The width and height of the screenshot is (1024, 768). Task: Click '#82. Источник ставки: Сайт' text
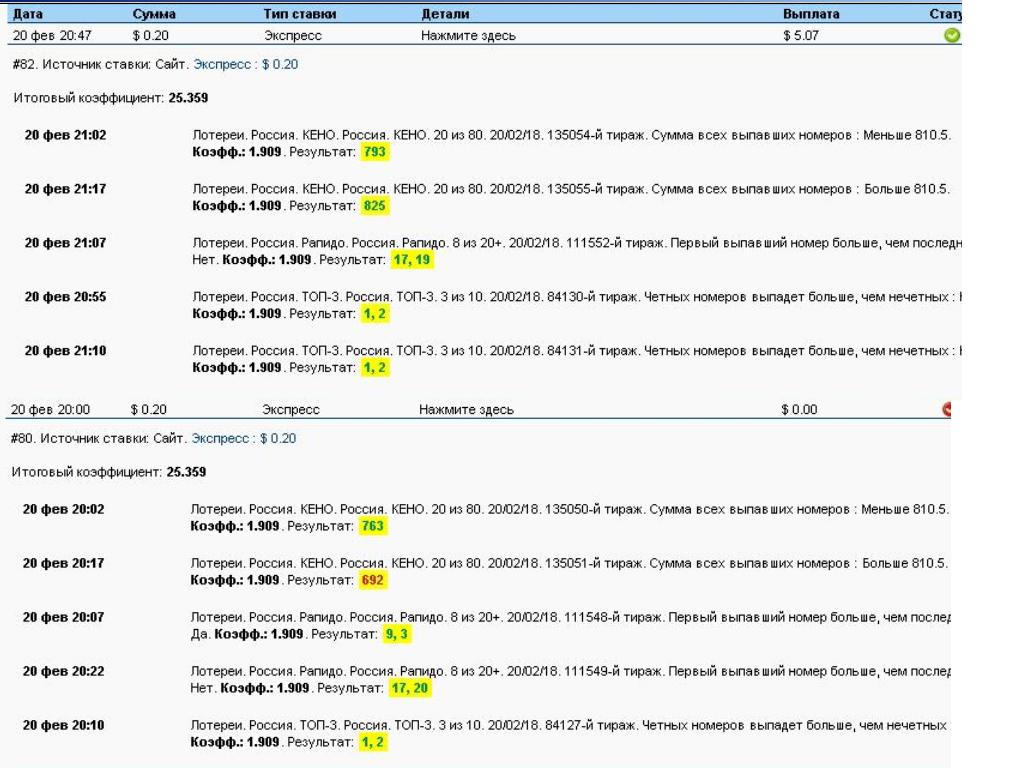coord(101,65)
